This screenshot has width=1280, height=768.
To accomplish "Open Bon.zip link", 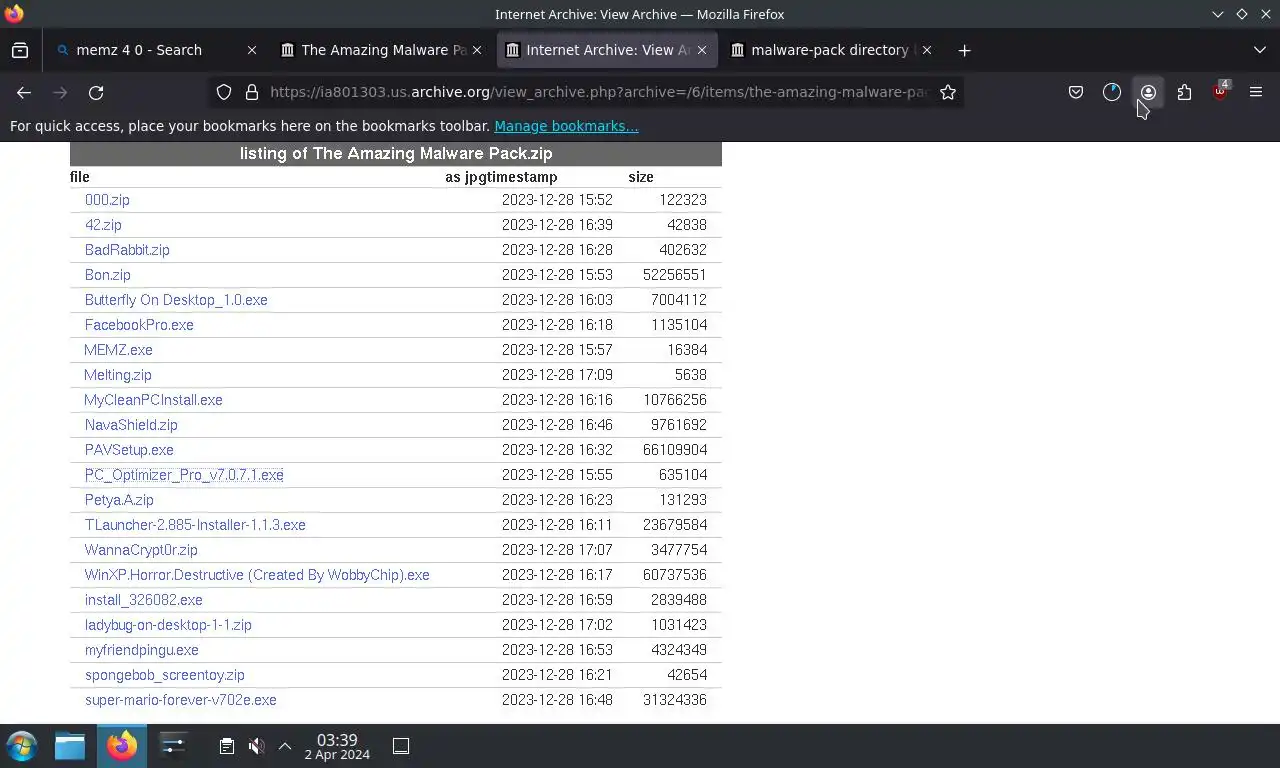I will click(107, 275).
